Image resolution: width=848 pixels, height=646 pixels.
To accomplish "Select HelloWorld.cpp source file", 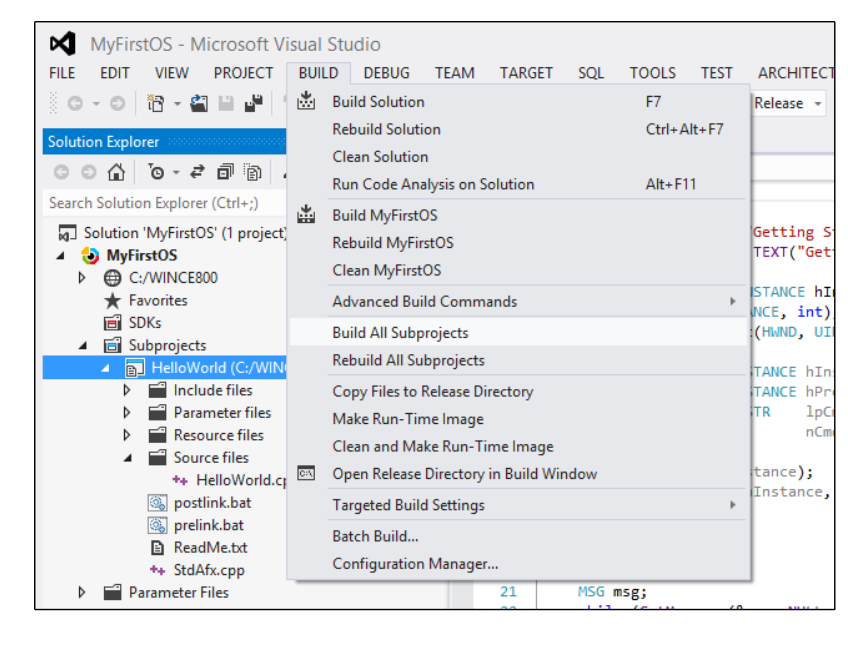I will (x=241, y=480).
